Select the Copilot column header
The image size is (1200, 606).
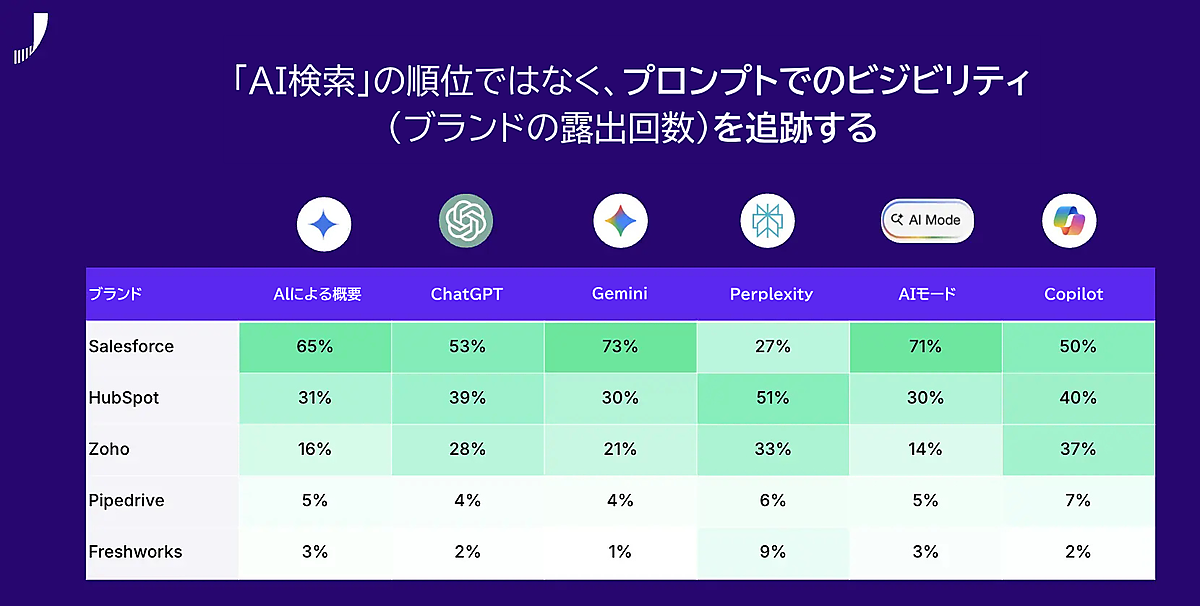[1074, 294]
